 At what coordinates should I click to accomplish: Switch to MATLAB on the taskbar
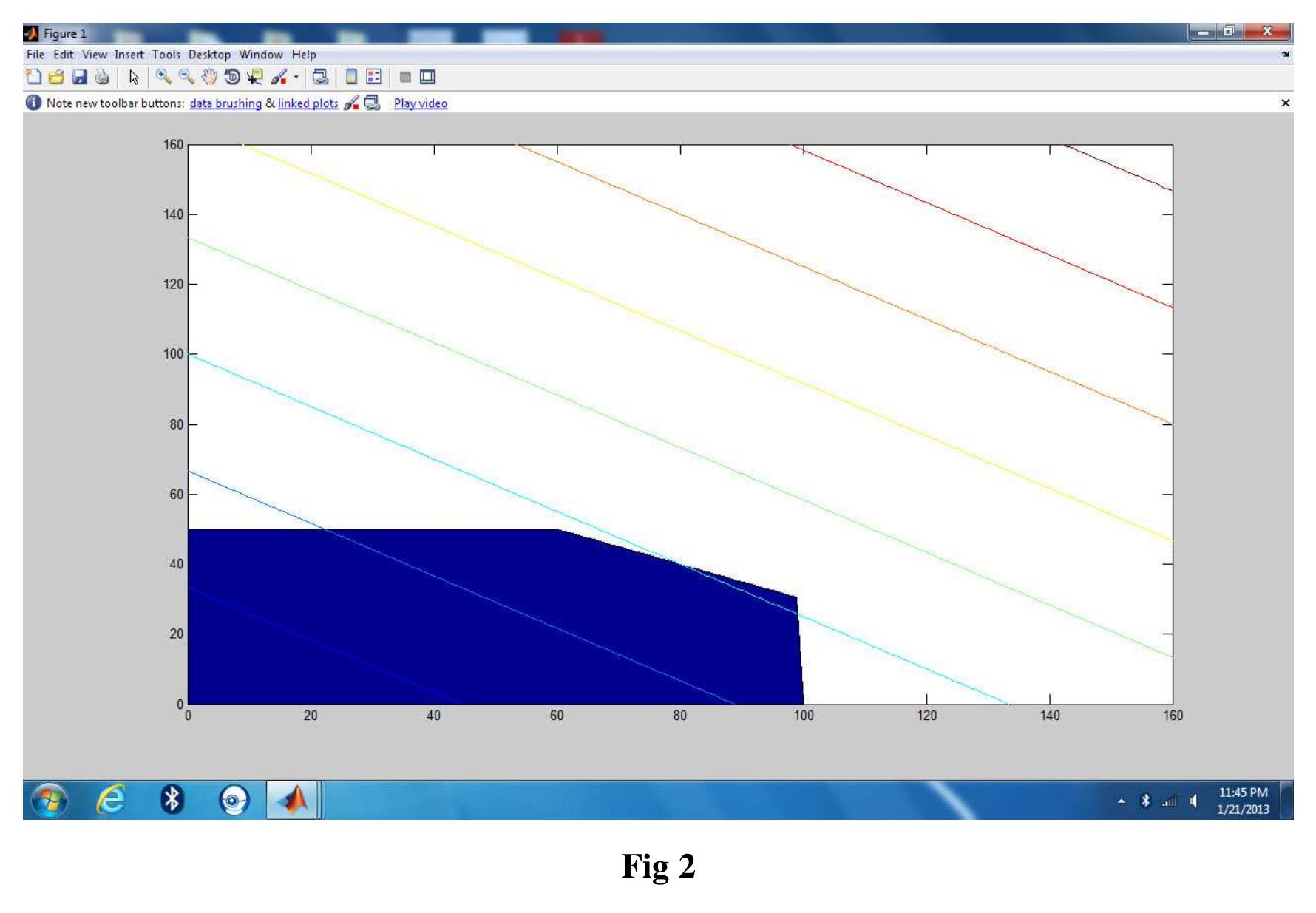point(293,800)
